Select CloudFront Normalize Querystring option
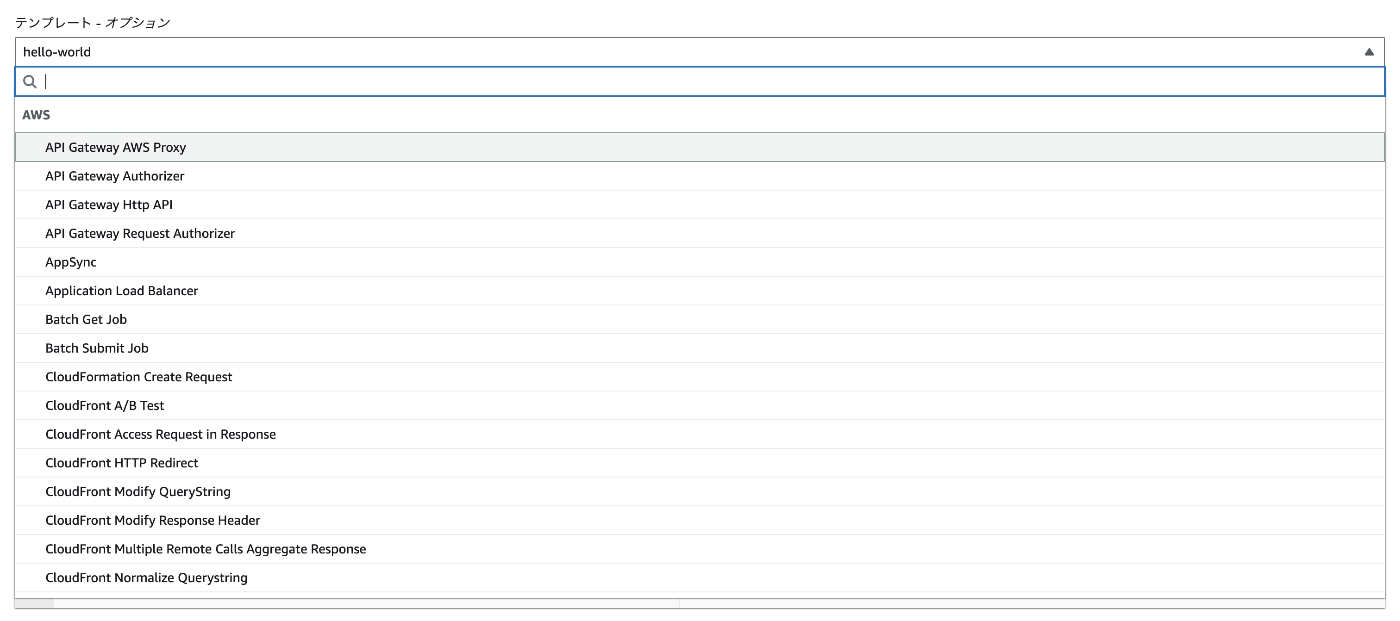 tap(700, 578)
